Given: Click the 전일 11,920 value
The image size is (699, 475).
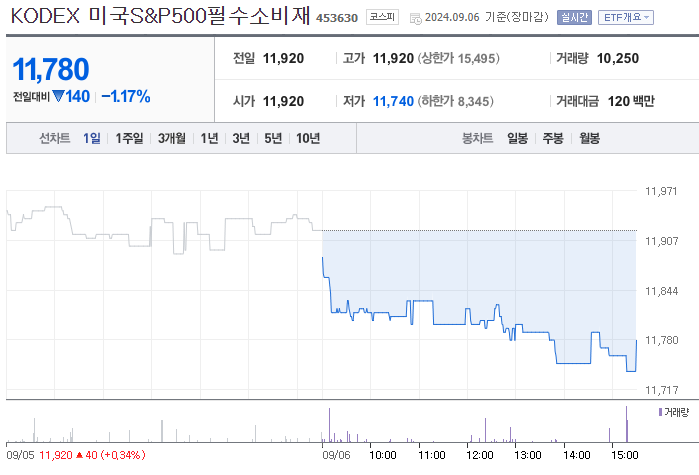Looking at the screenshot, I should 283,58.
